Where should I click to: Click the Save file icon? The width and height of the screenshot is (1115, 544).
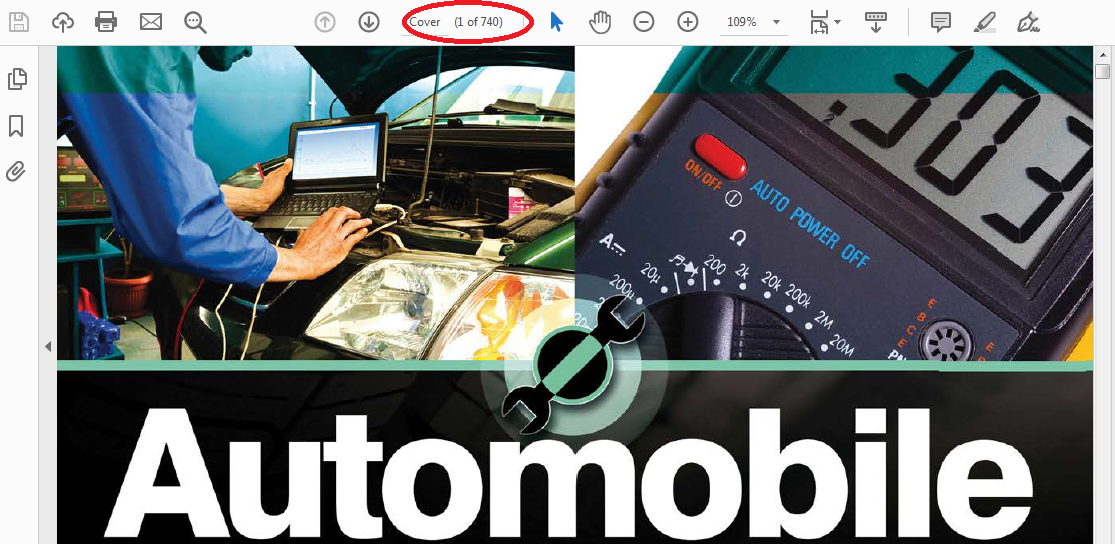(x=18, y=22)
